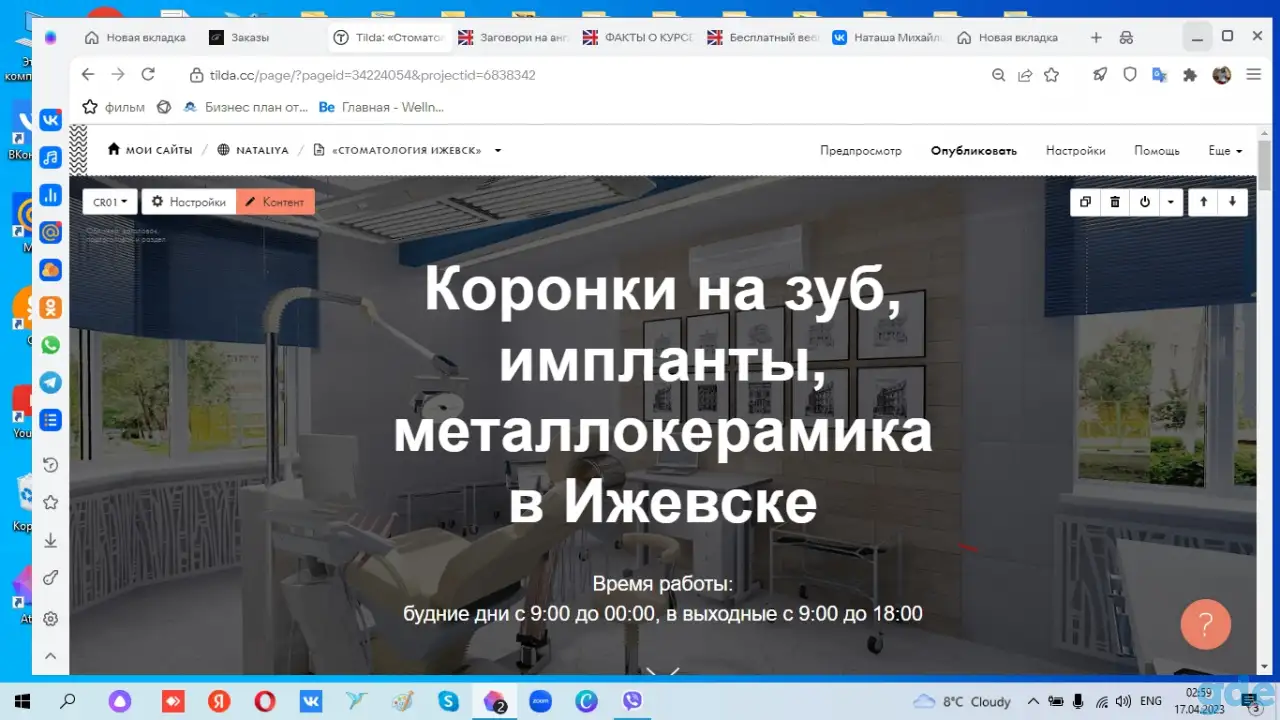Click the scroll-down chevron on the cover

[x=663, y=672]
